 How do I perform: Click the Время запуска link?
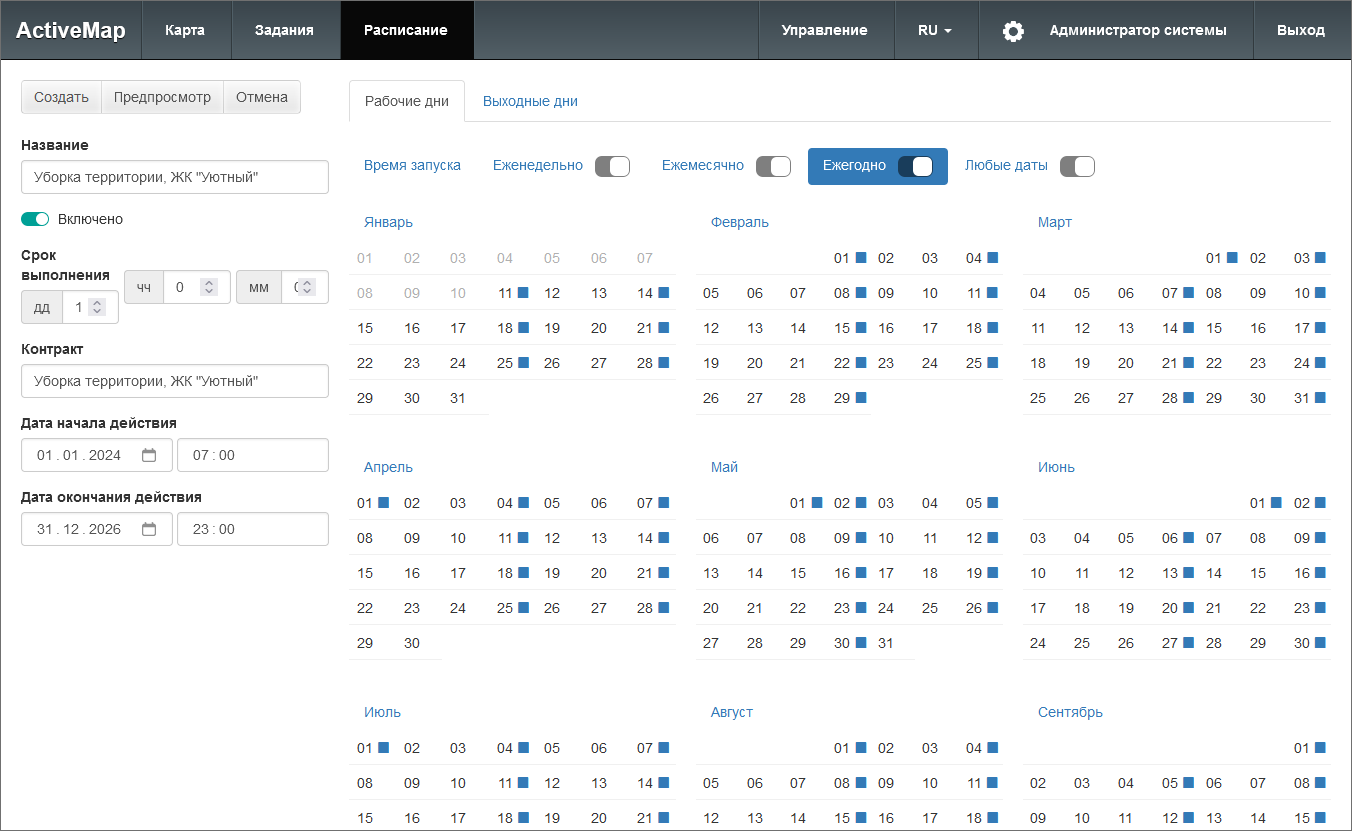[412, 165]
